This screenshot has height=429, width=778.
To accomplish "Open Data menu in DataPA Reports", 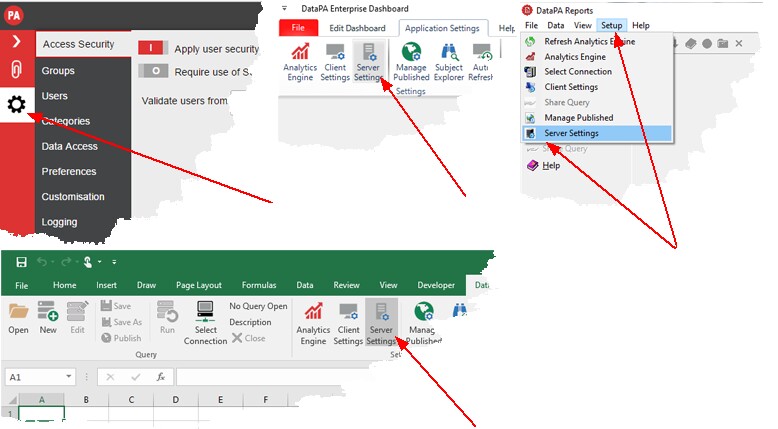I will [x=556, y=25].
